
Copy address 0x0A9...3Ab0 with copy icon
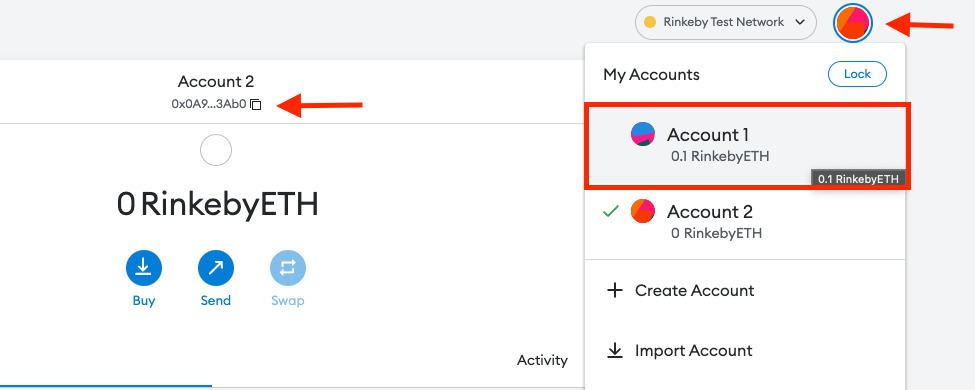[256, 104]
